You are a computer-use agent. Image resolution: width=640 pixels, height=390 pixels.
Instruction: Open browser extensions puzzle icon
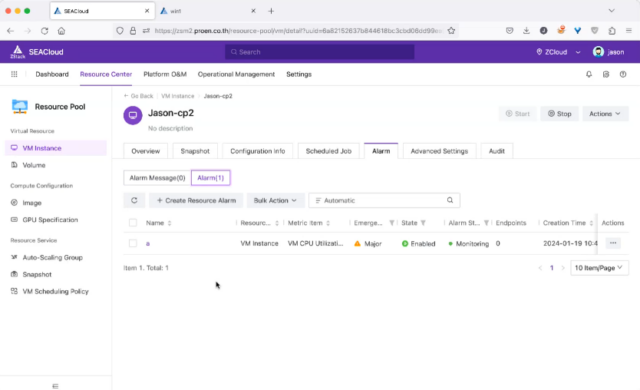coord(612,31)
